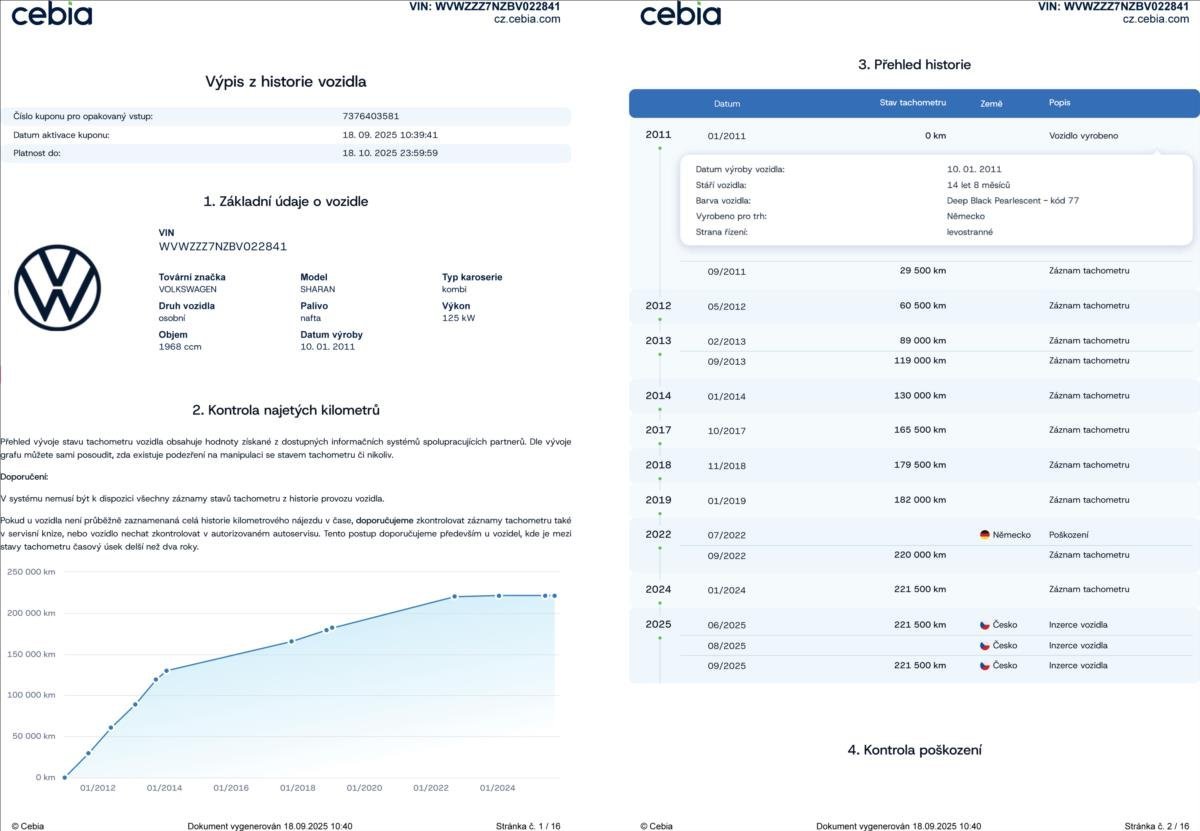Screen dimensions: 1200x831
Task: Expand the 2011 year entry in the timeline
Action: tap(658, 135)
